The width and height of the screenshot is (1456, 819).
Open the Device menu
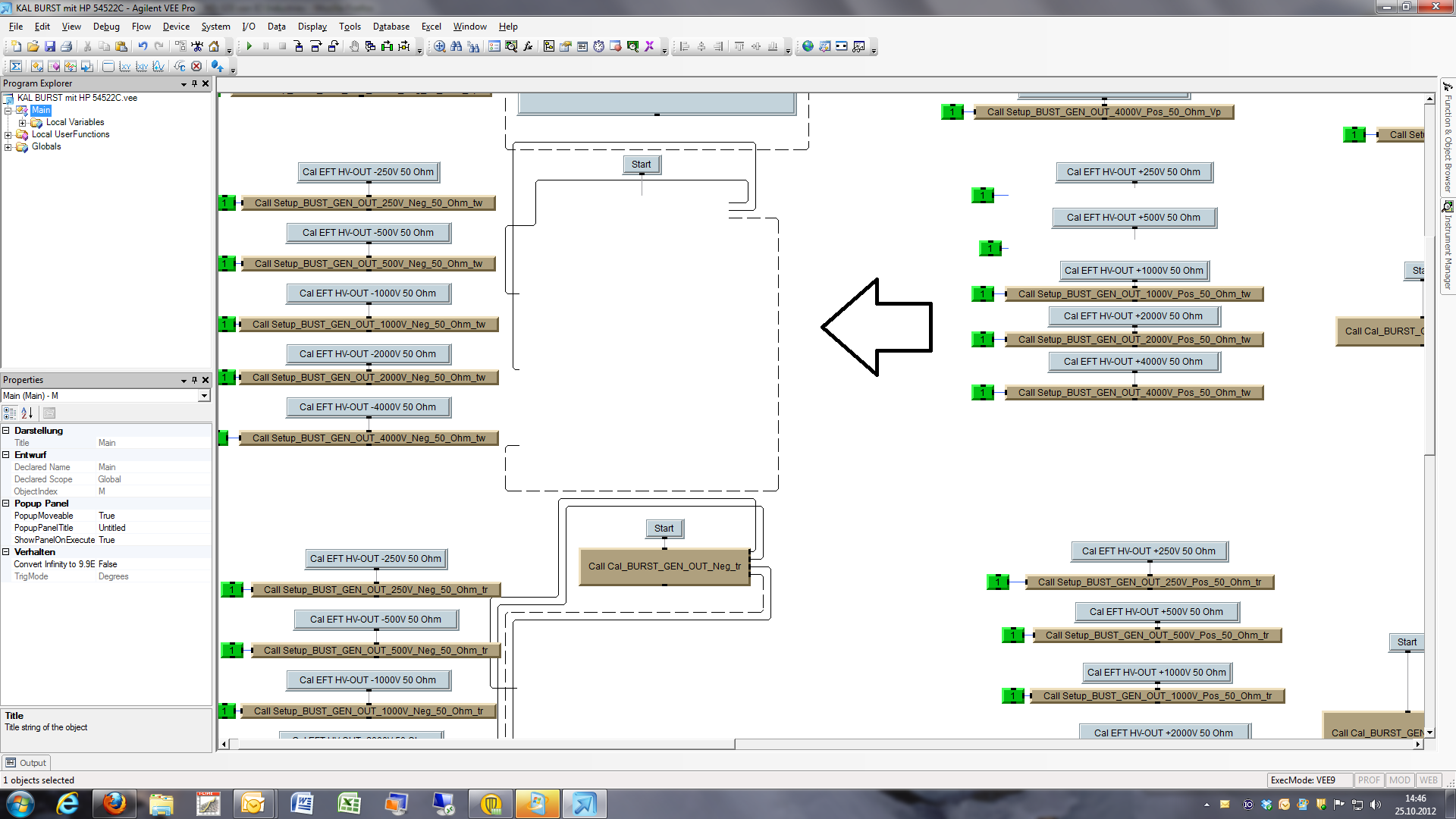coord(176,27)
